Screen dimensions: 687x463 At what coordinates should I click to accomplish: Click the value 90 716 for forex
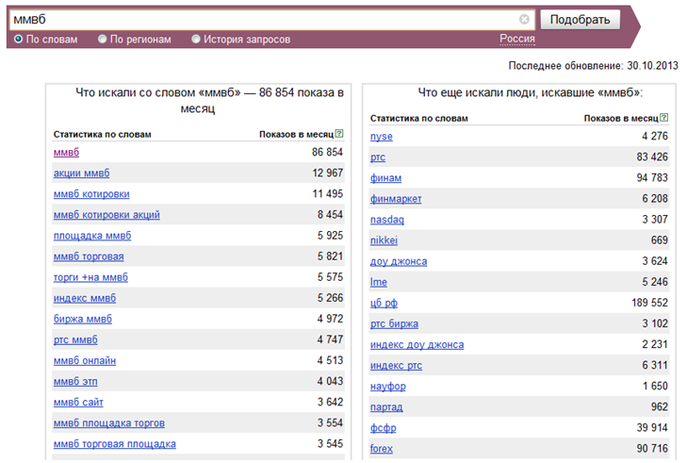point(652,448)
